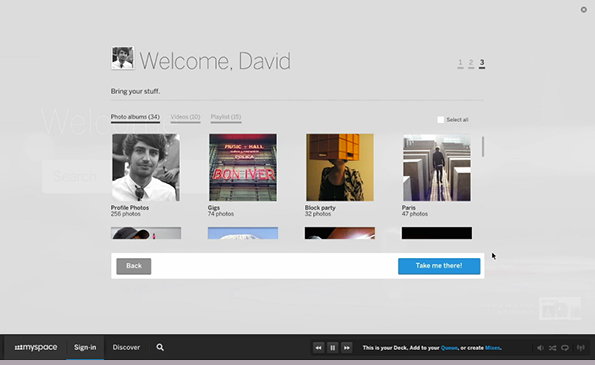Screen dimensions: 595x365
Task: Select the Gigs album thumbnail
Action: click(243, 167)
